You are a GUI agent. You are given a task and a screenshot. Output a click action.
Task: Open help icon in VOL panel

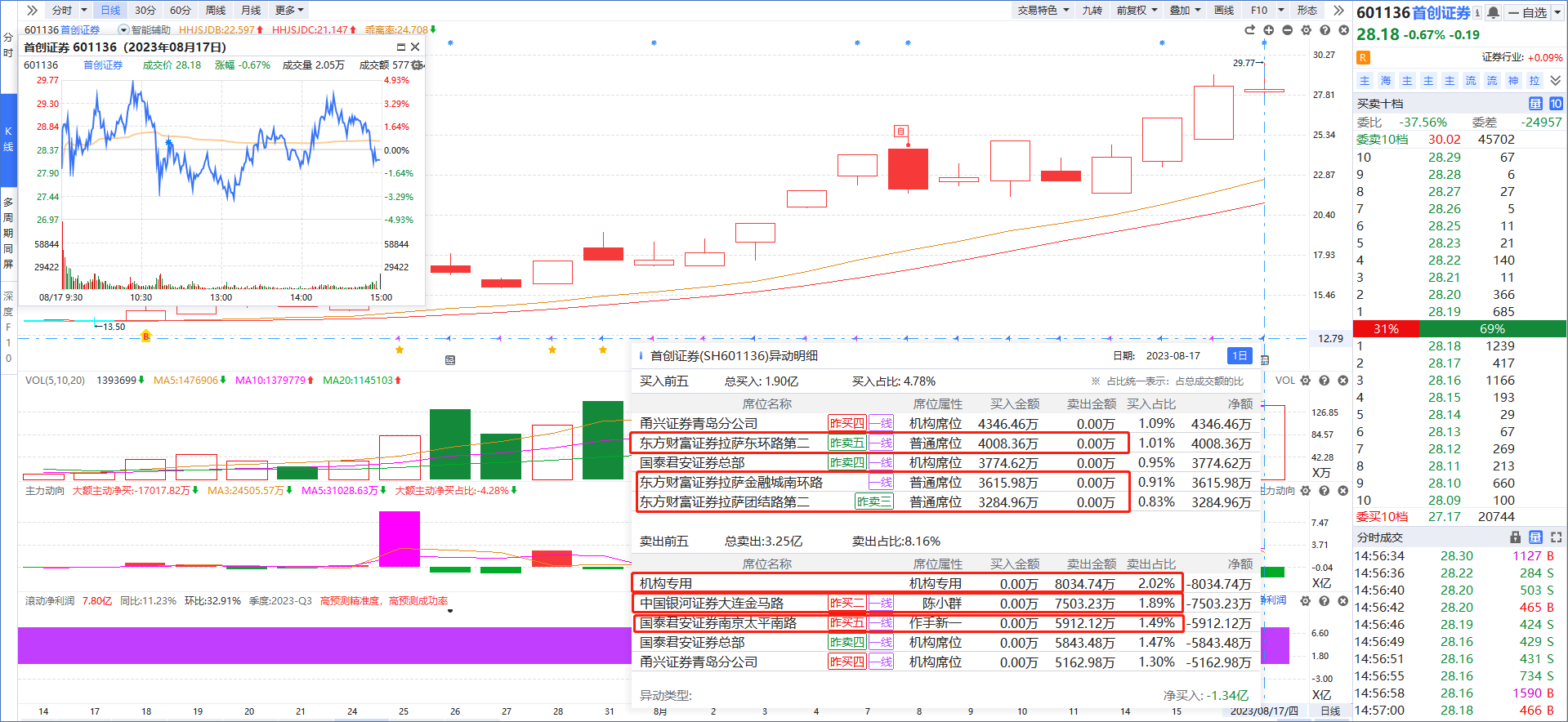(x=1325, y=381)
